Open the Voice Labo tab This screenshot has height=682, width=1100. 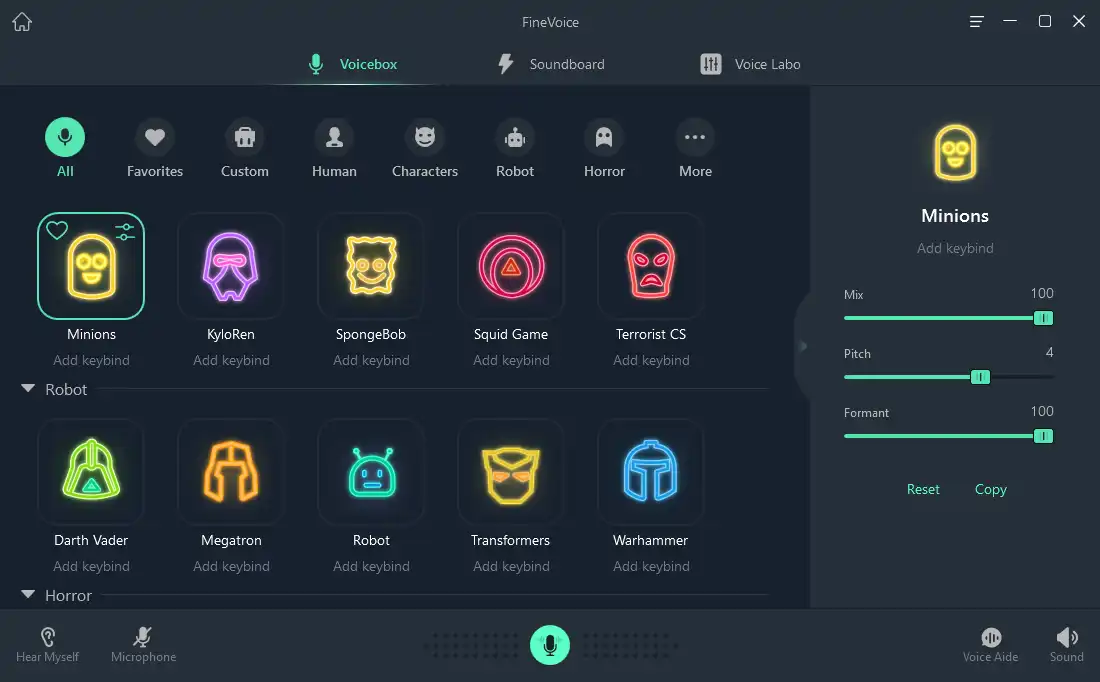750,64
